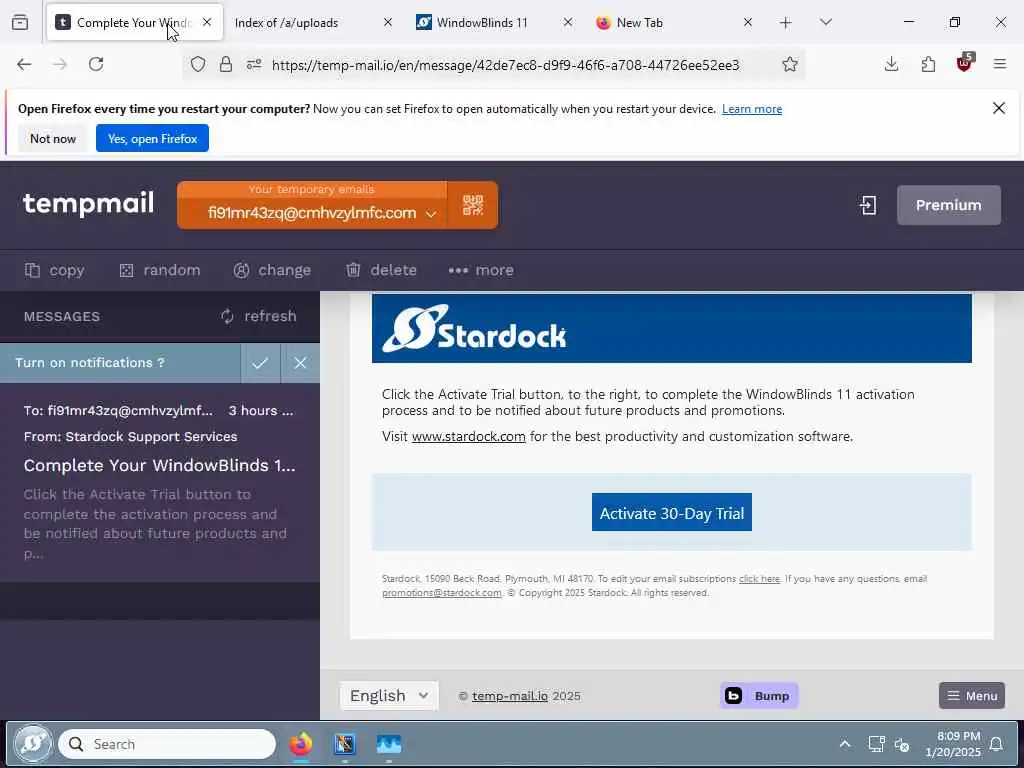Bookmark this page with the star icon
The height and width of the screenshot is (768, 1024).
pyautogui.click(x=790, y=64)
